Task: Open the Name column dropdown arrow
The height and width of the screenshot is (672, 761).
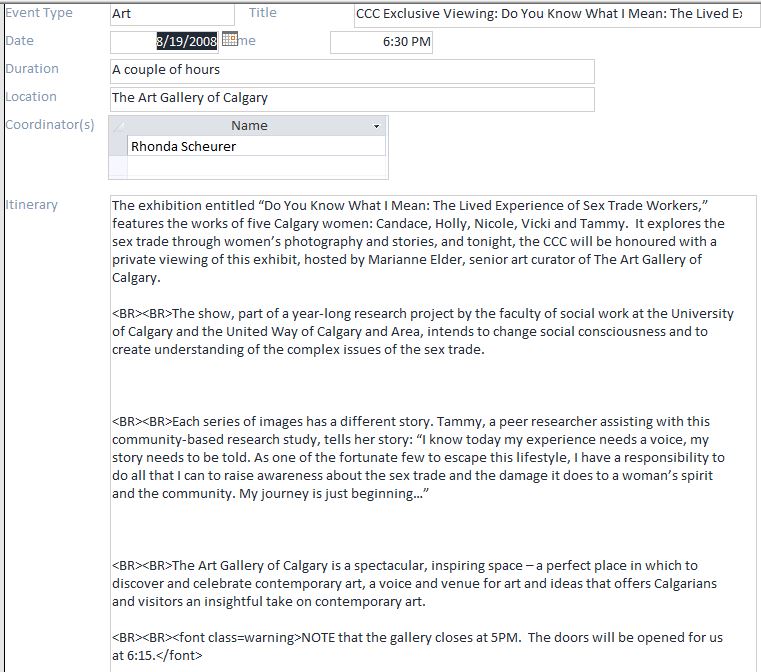Action: coord(376,126)
